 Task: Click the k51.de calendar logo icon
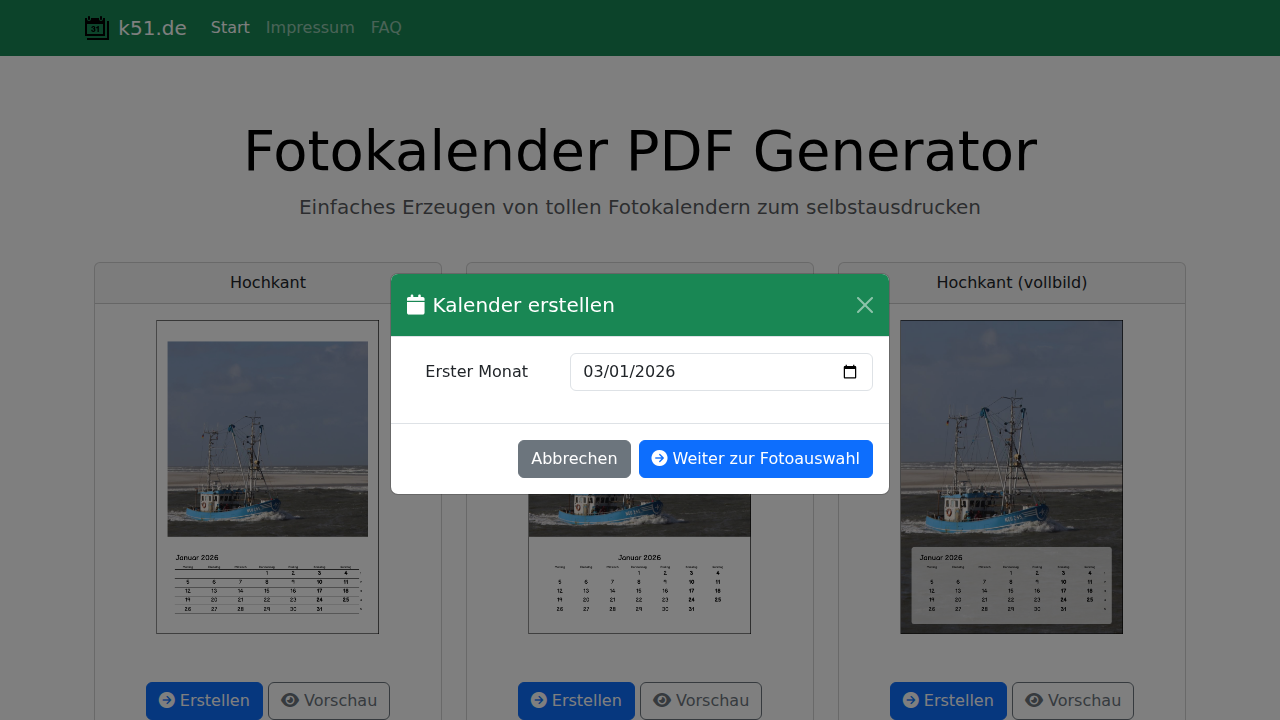pyautogui.click(x=97, y=28)
